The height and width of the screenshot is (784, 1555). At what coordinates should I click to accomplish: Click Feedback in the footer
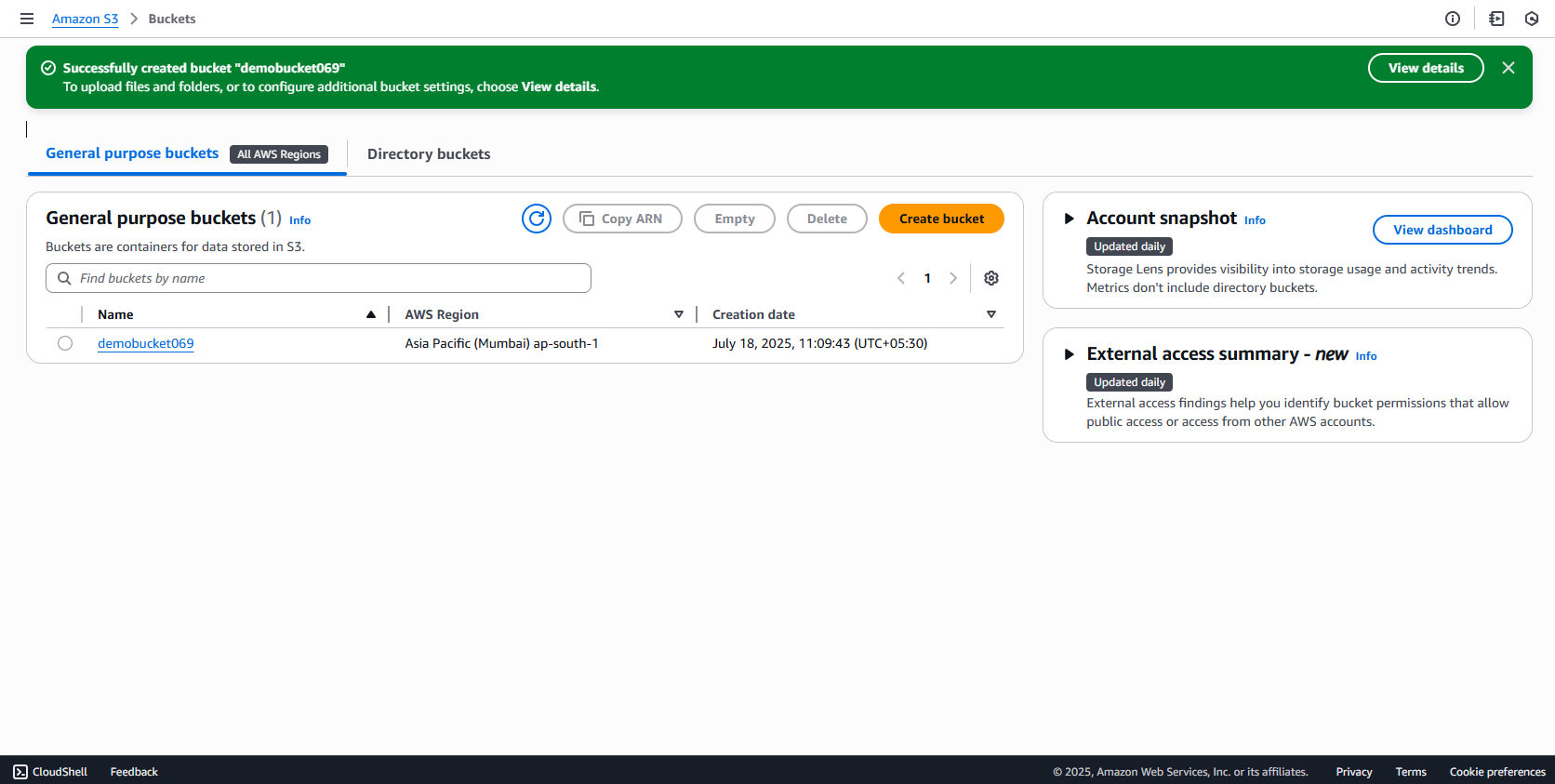(x=134, y=772)
